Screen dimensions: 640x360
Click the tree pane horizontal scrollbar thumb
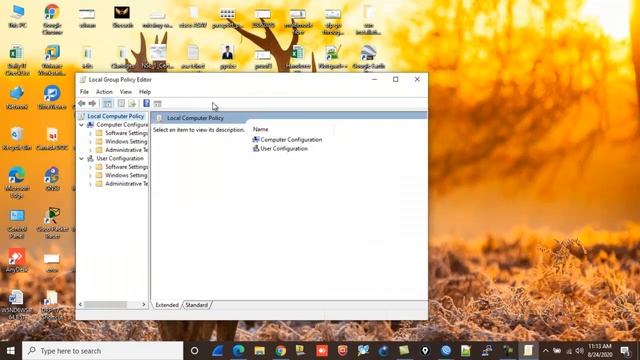click(x=105, y=304)
